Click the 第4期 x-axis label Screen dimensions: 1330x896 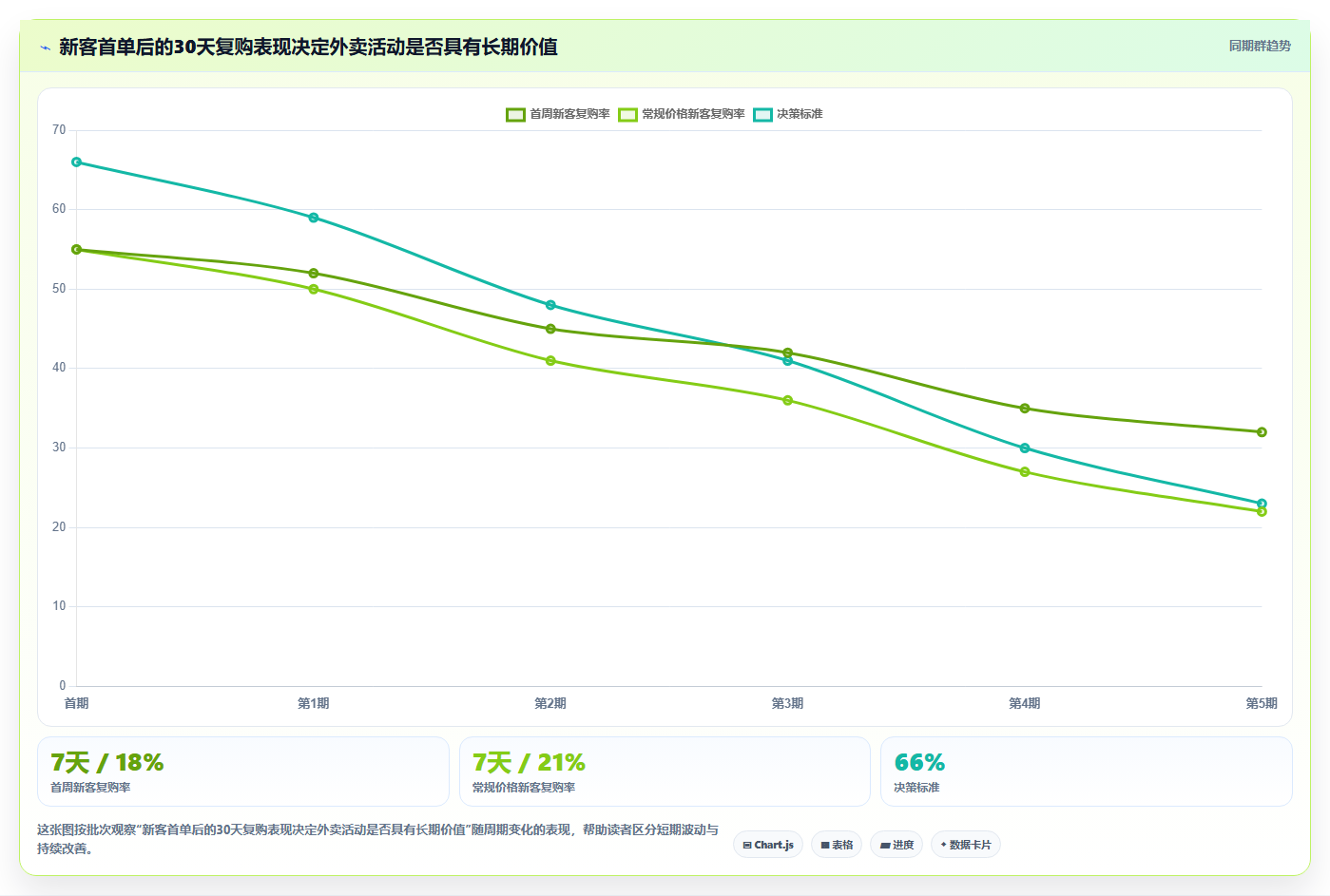1025,703
